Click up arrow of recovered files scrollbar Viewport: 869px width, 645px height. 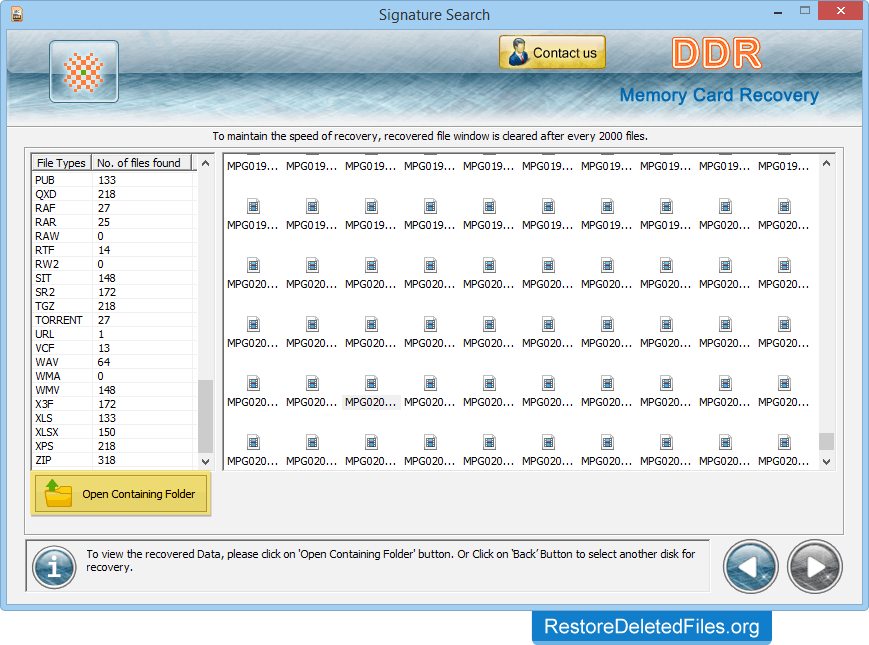point(826,163)
